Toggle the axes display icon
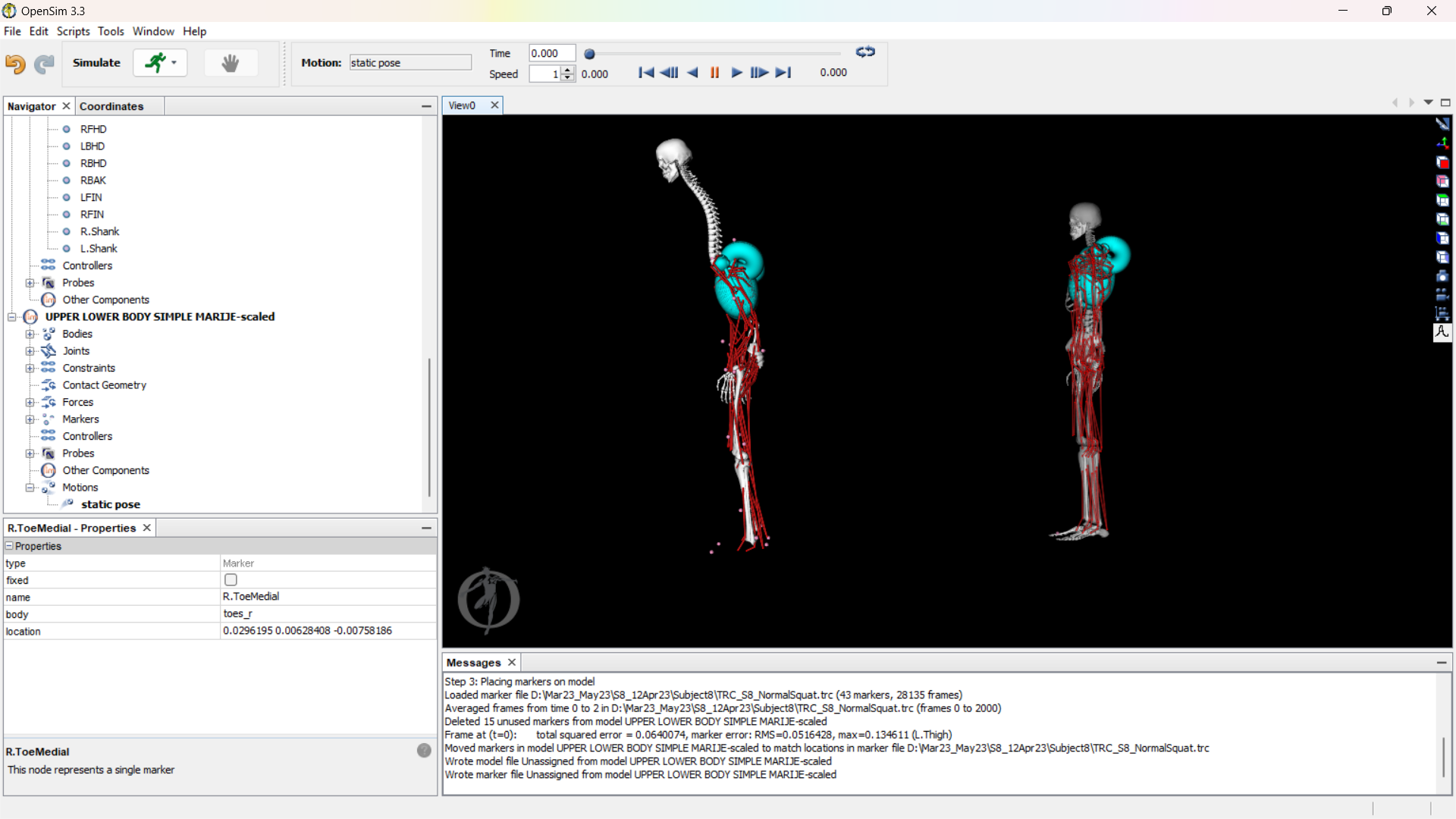 (1442, 143)
